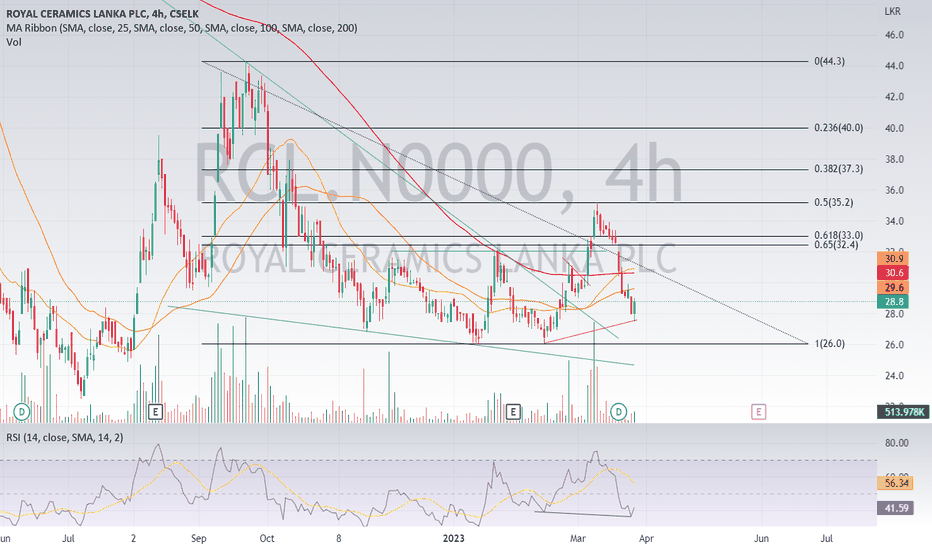Click the 26.0 price axis label
The width and height of the screenshot is (932, 550).
point(894,345)
